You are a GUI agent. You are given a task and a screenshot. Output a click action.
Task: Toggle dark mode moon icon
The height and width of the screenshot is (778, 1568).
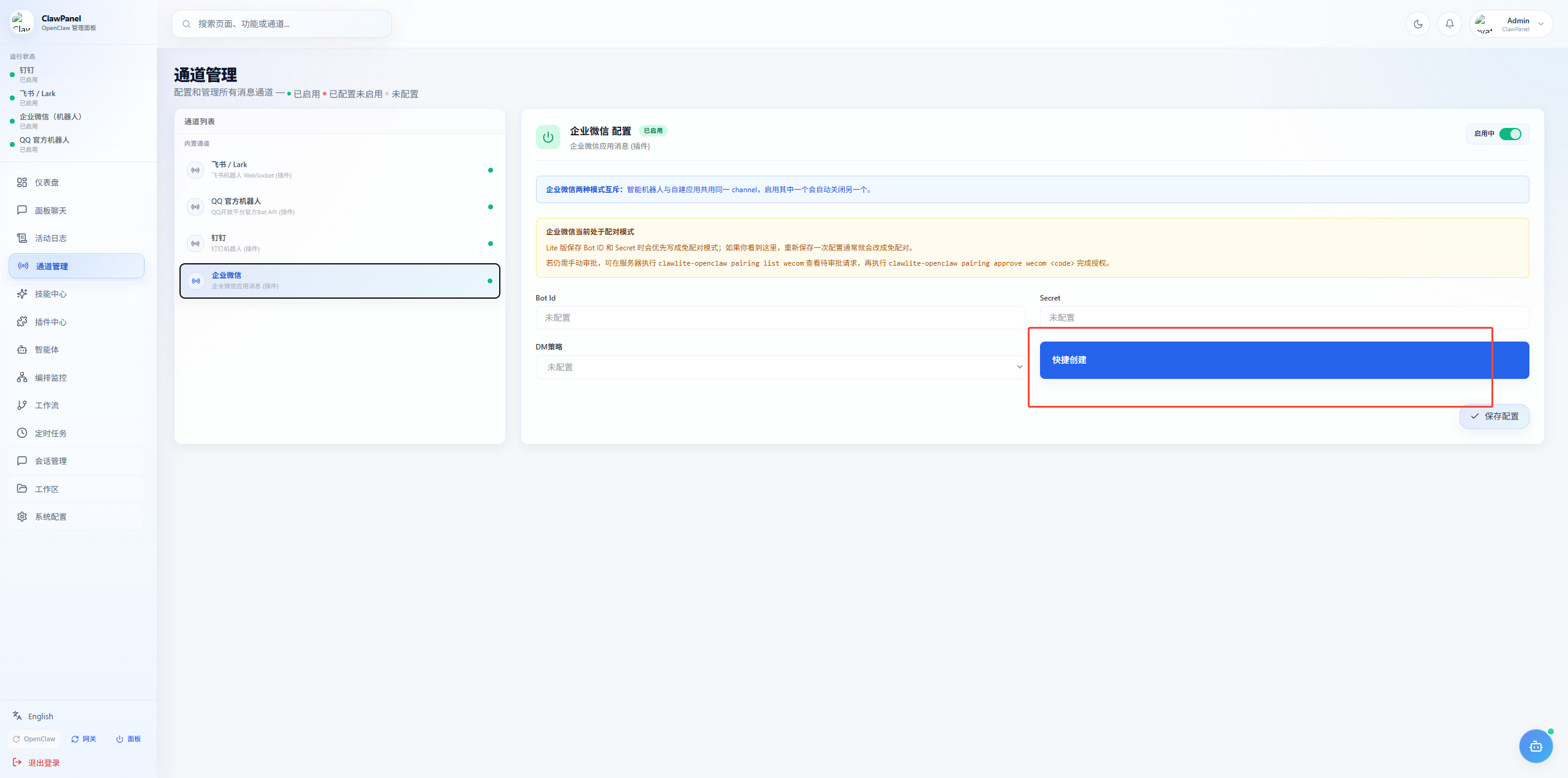pos(1417,24)
